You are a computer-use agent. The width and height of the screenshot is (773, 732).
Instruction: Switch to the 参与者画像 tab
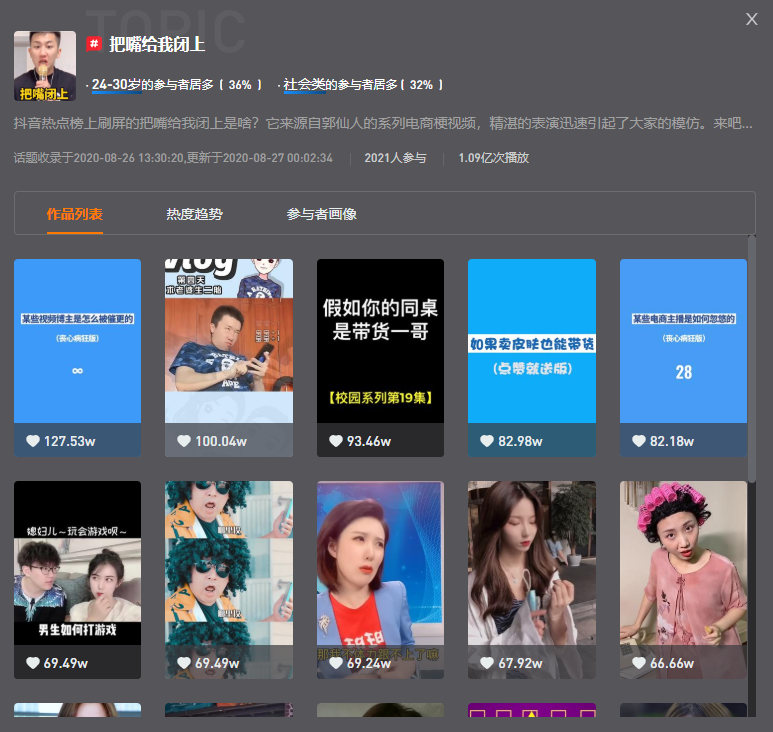321,214
